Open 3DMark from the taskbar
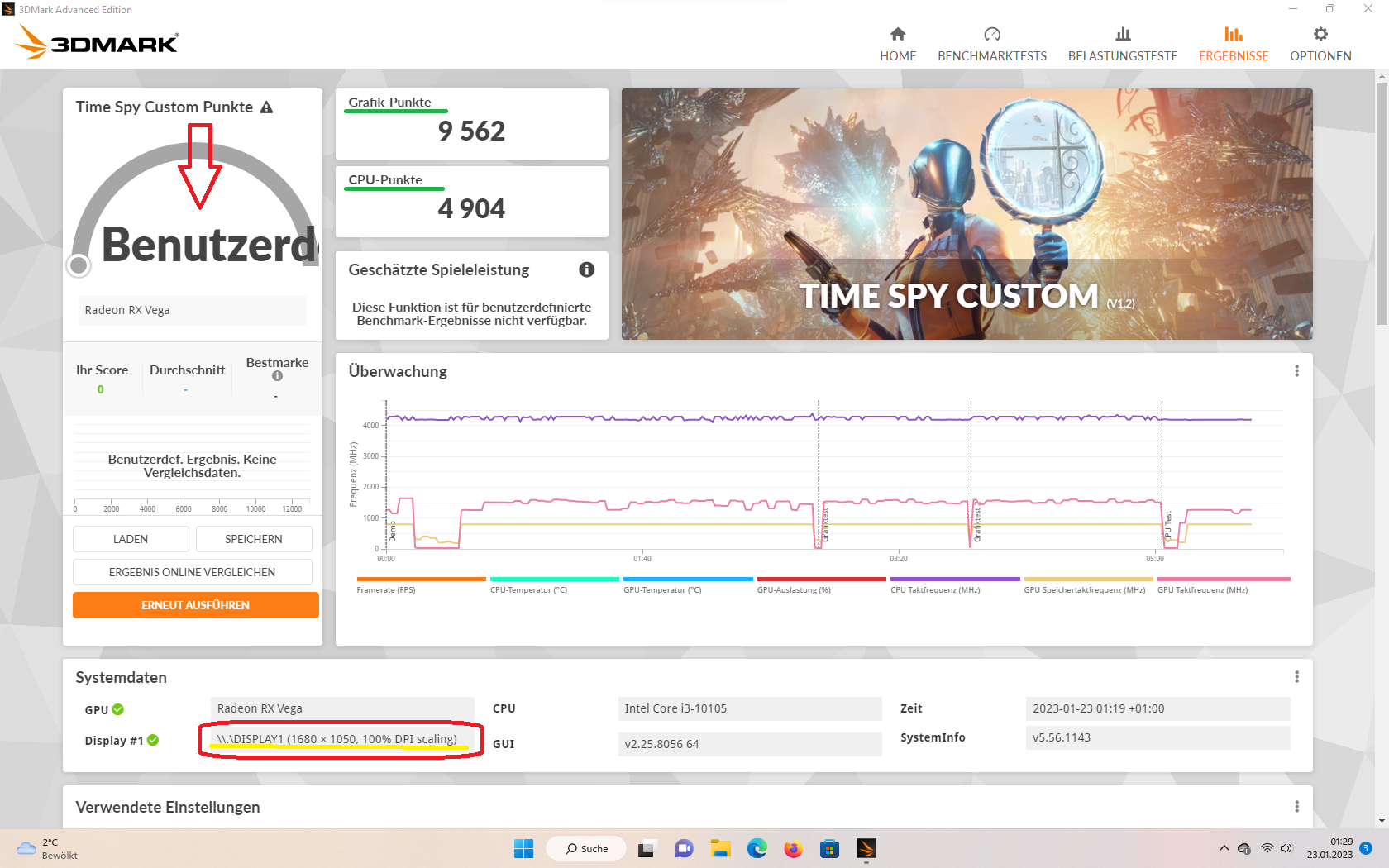Viewport: 1389px width, 868px height. coord(866,848)
